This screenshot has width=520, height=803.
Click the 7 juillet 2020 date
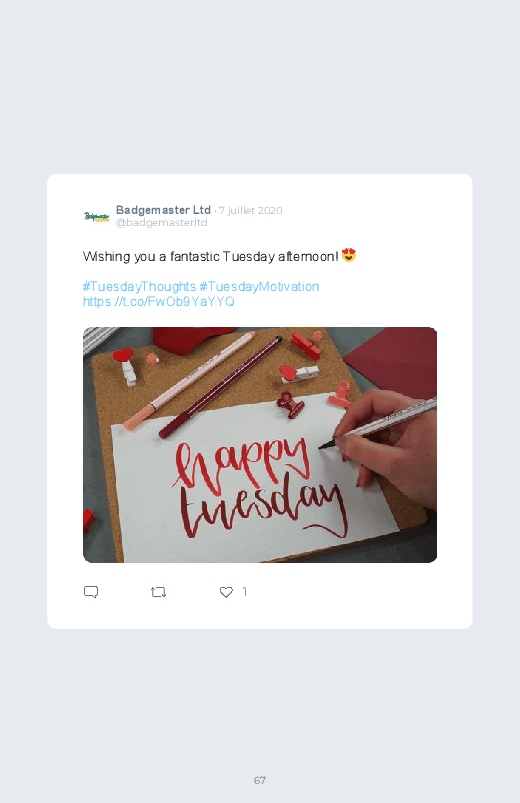coord(251,210)
